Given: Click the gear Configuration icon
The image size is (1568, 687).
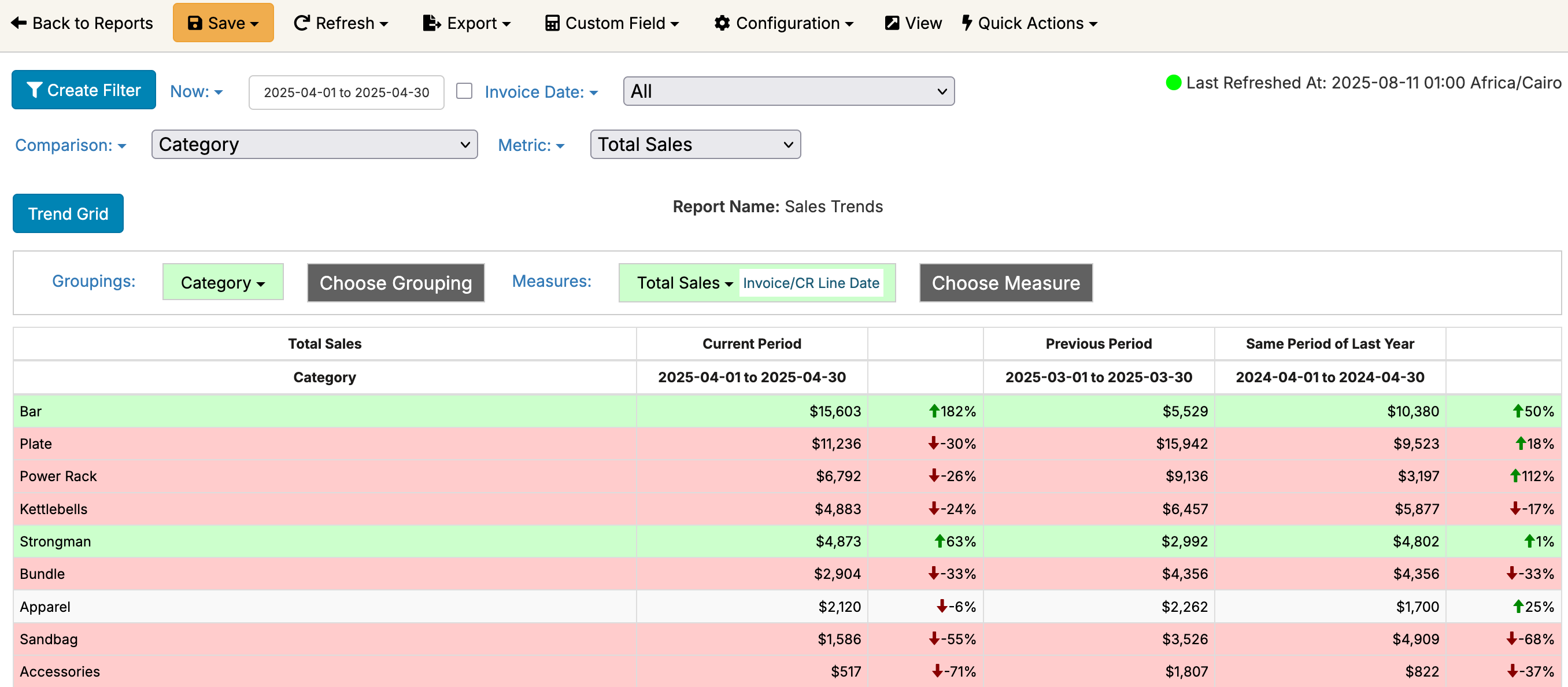Looking at the screenshot, I should (722, 23).
